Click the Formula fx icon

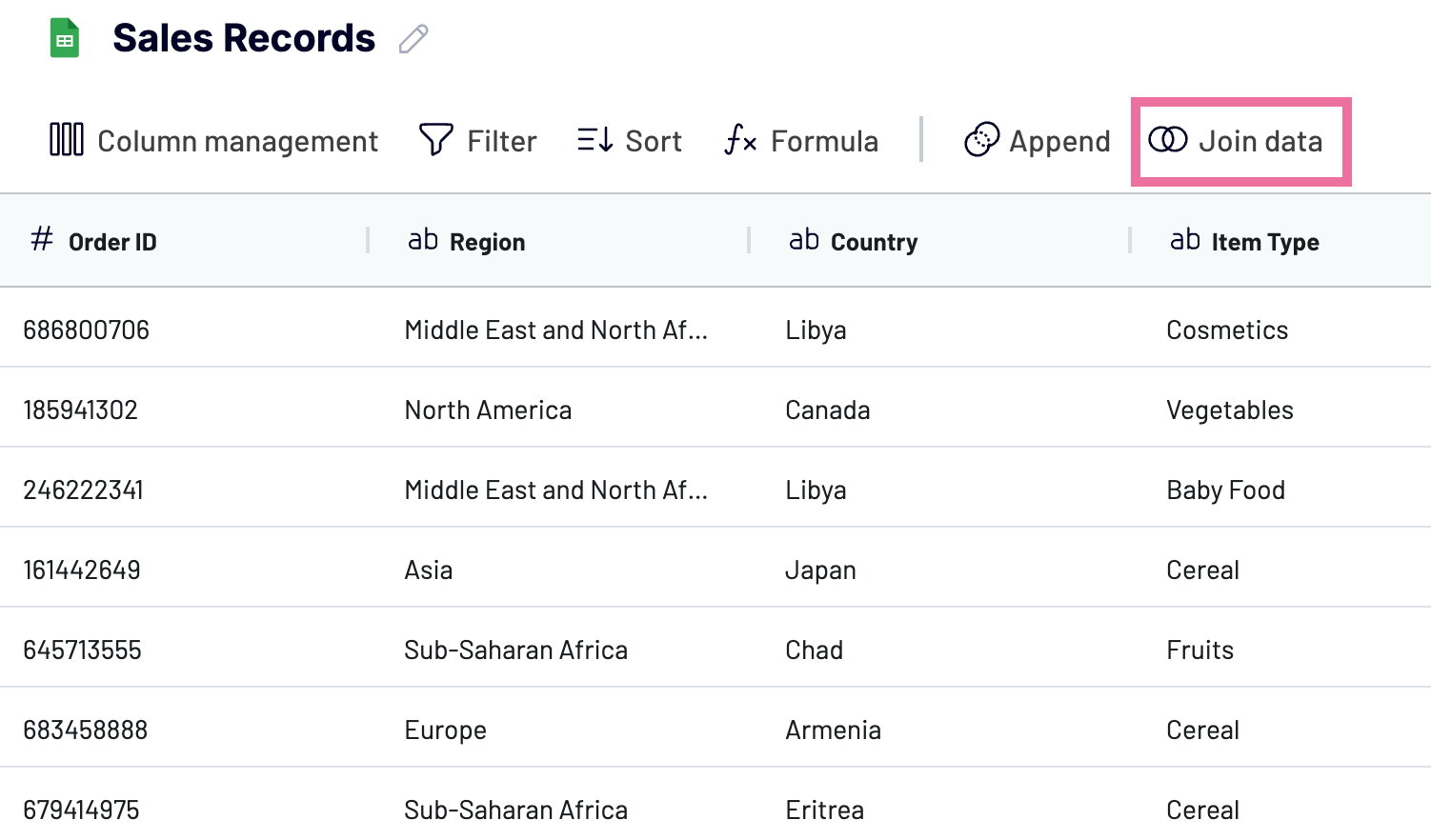[740, 139]
